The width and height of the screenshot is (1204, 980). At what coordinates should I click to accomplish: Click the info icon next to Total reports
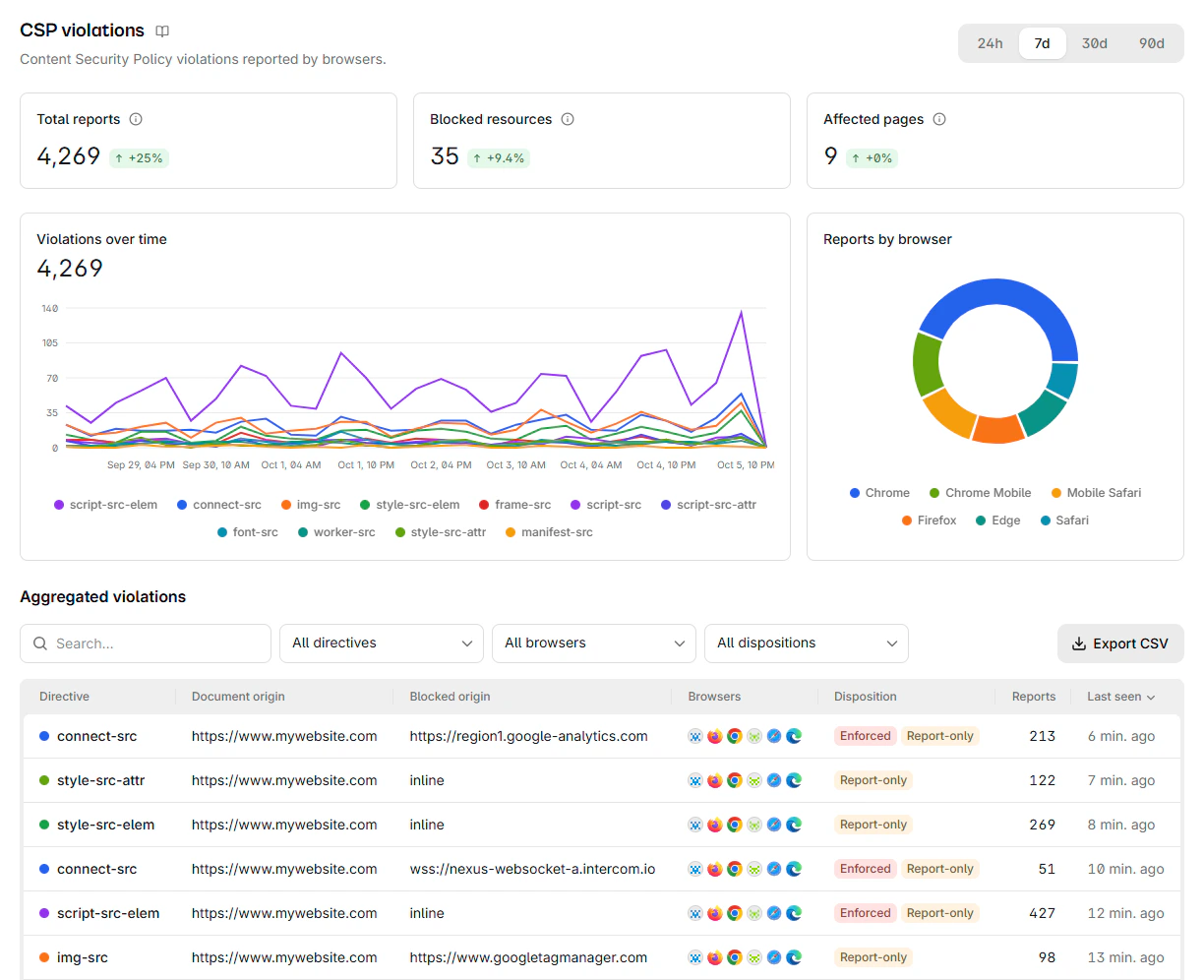pos(136,119)
